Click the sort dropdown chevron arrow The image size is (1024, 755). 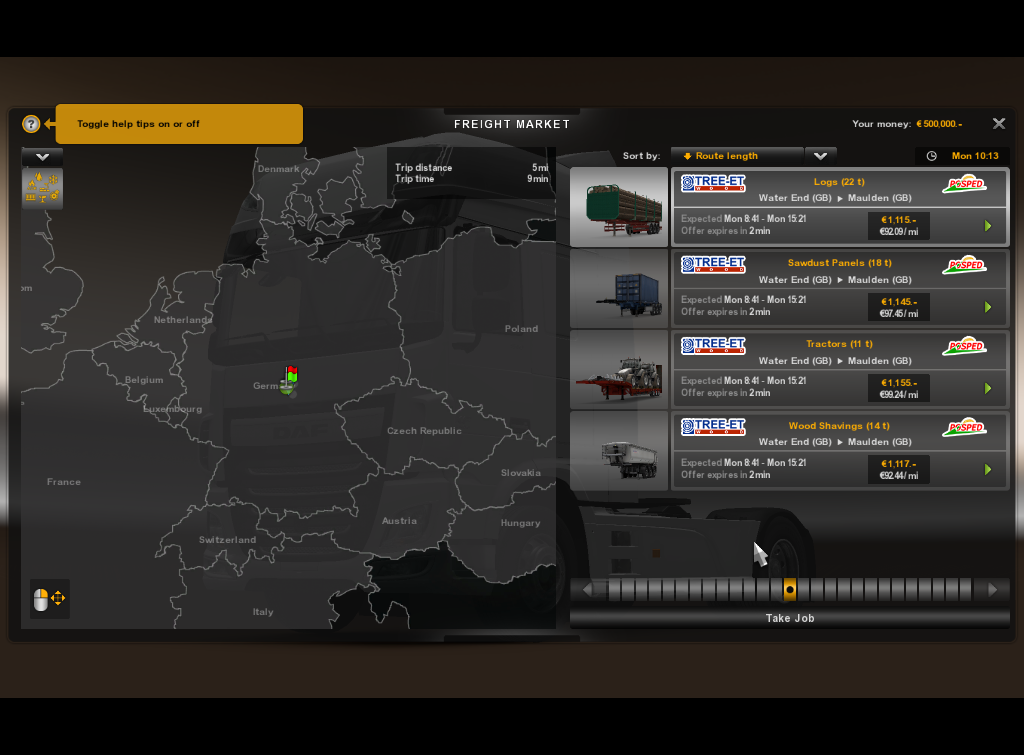[820, 156]
